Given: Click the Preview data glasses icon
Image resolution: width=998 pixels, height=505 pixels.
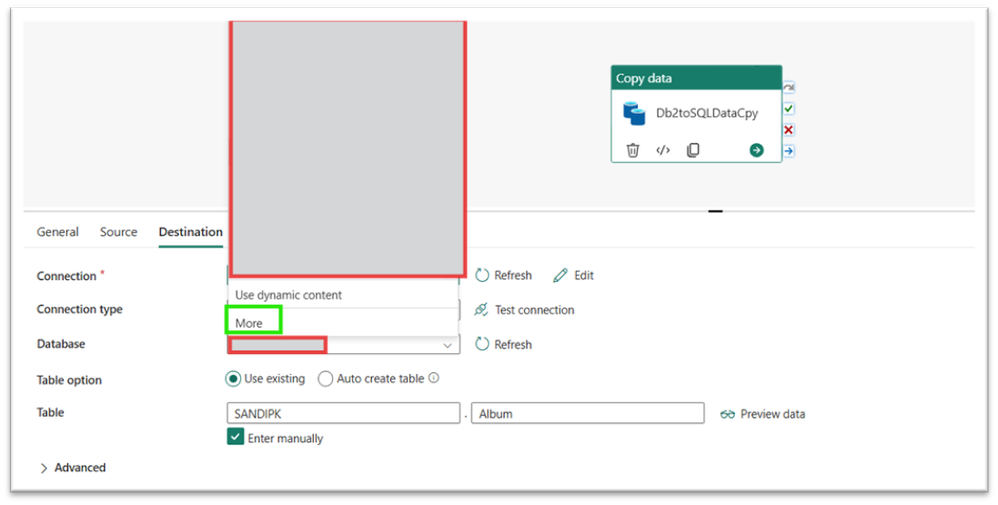Looking at the screenshot, I should pos(727,415).
